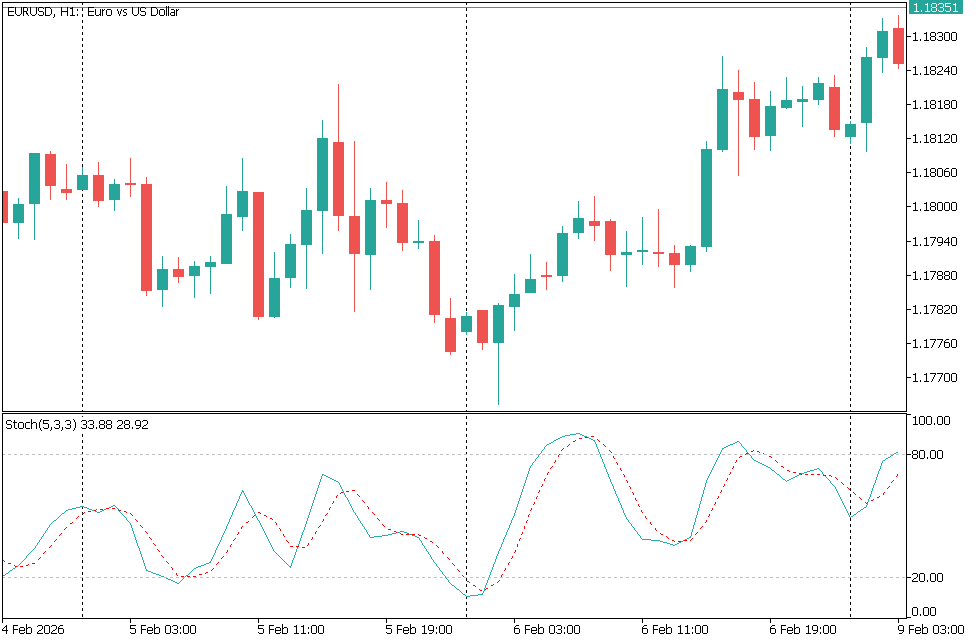The image size is (976, 642).
Task: Select the 6 Feb 03:00 time label
Action: coord(546,630)
